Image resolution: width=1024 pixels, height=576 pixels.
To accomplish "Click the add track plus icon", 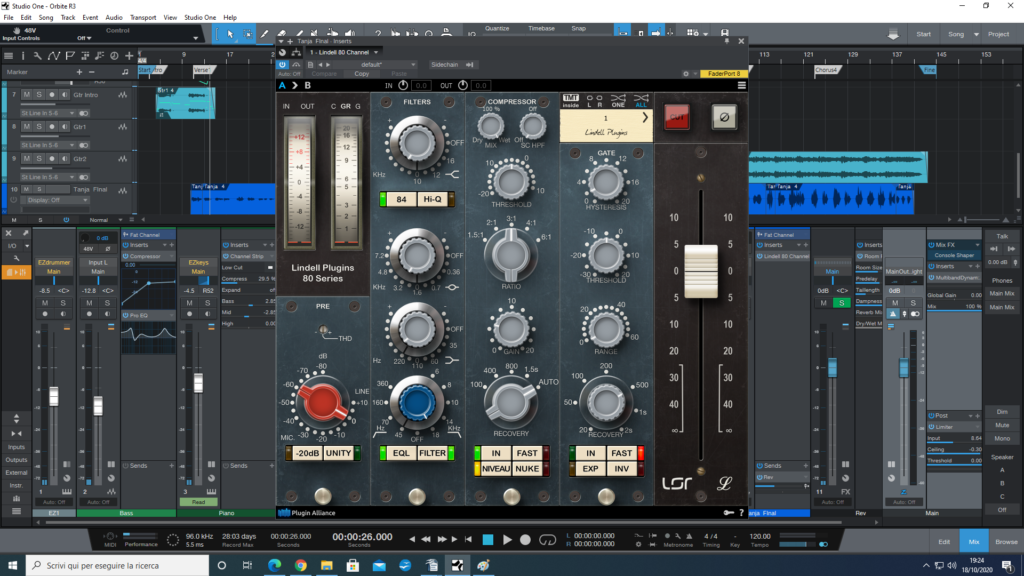I will point(128,56).
